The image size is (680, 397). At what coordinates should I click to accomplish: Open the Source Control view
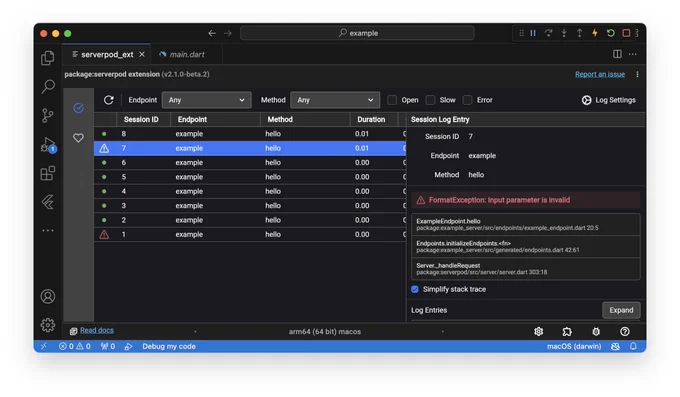tap(48, 115)
